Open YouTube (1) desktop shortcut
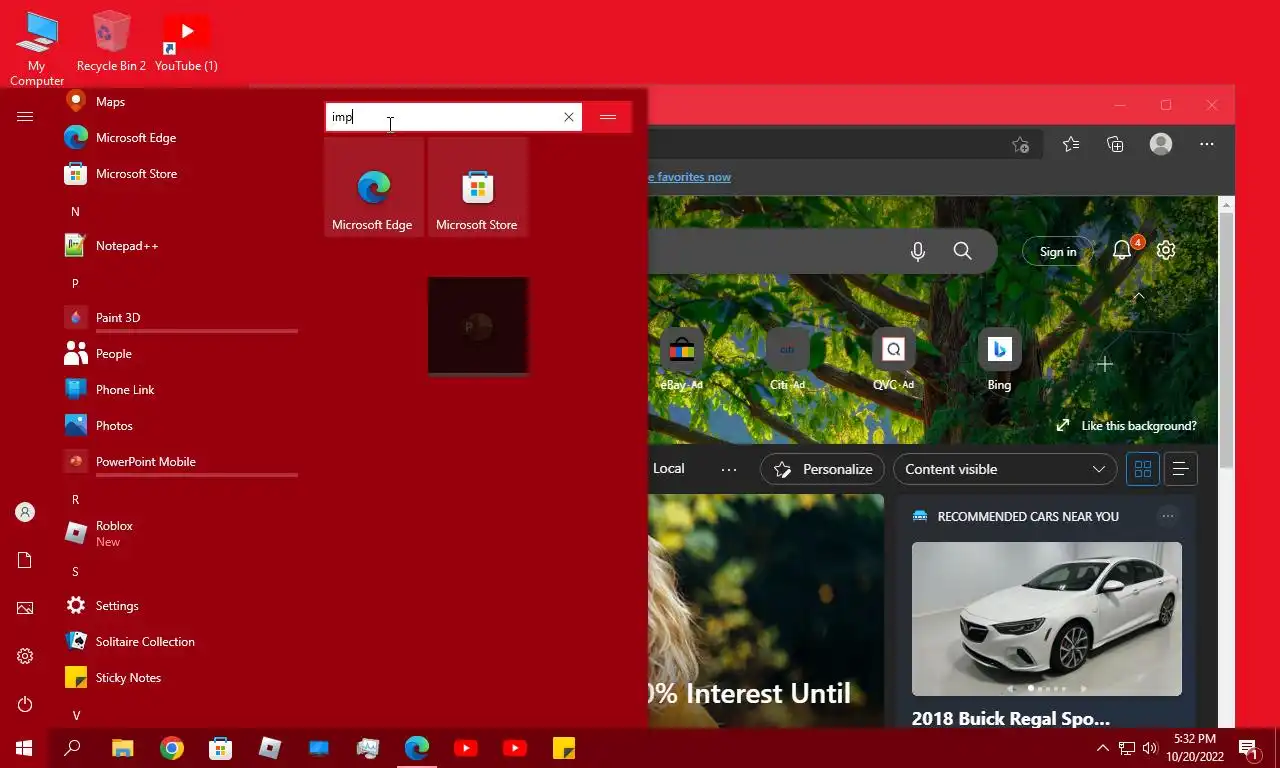This screenshot has height=768, width=1280. point(186,42)
